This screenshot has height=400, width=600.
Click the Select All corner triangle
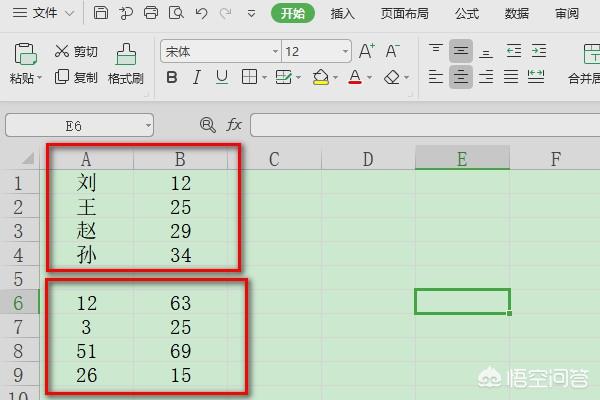(28, 158)
